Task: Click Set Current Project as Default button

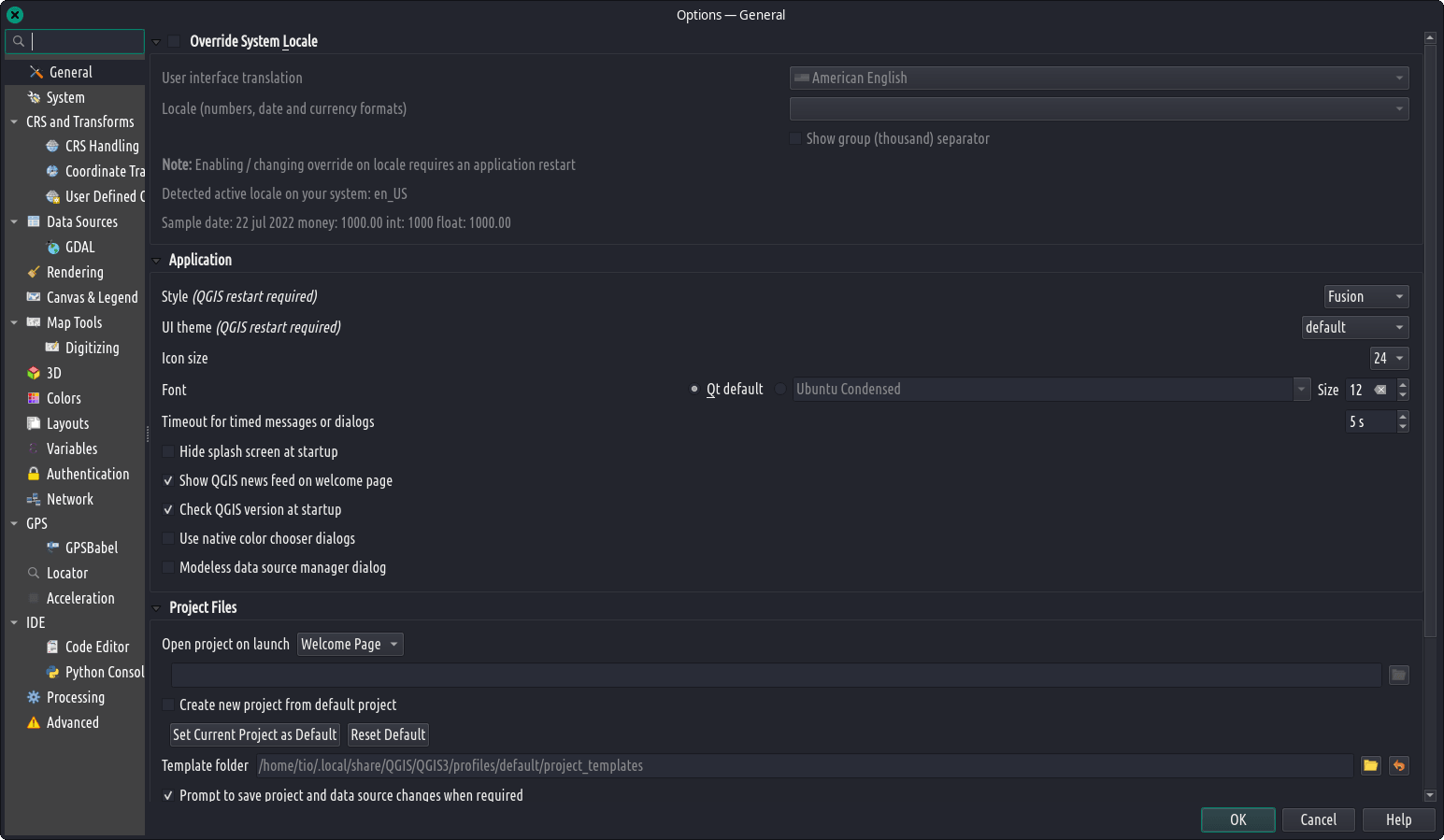Action: click(254, 734)
